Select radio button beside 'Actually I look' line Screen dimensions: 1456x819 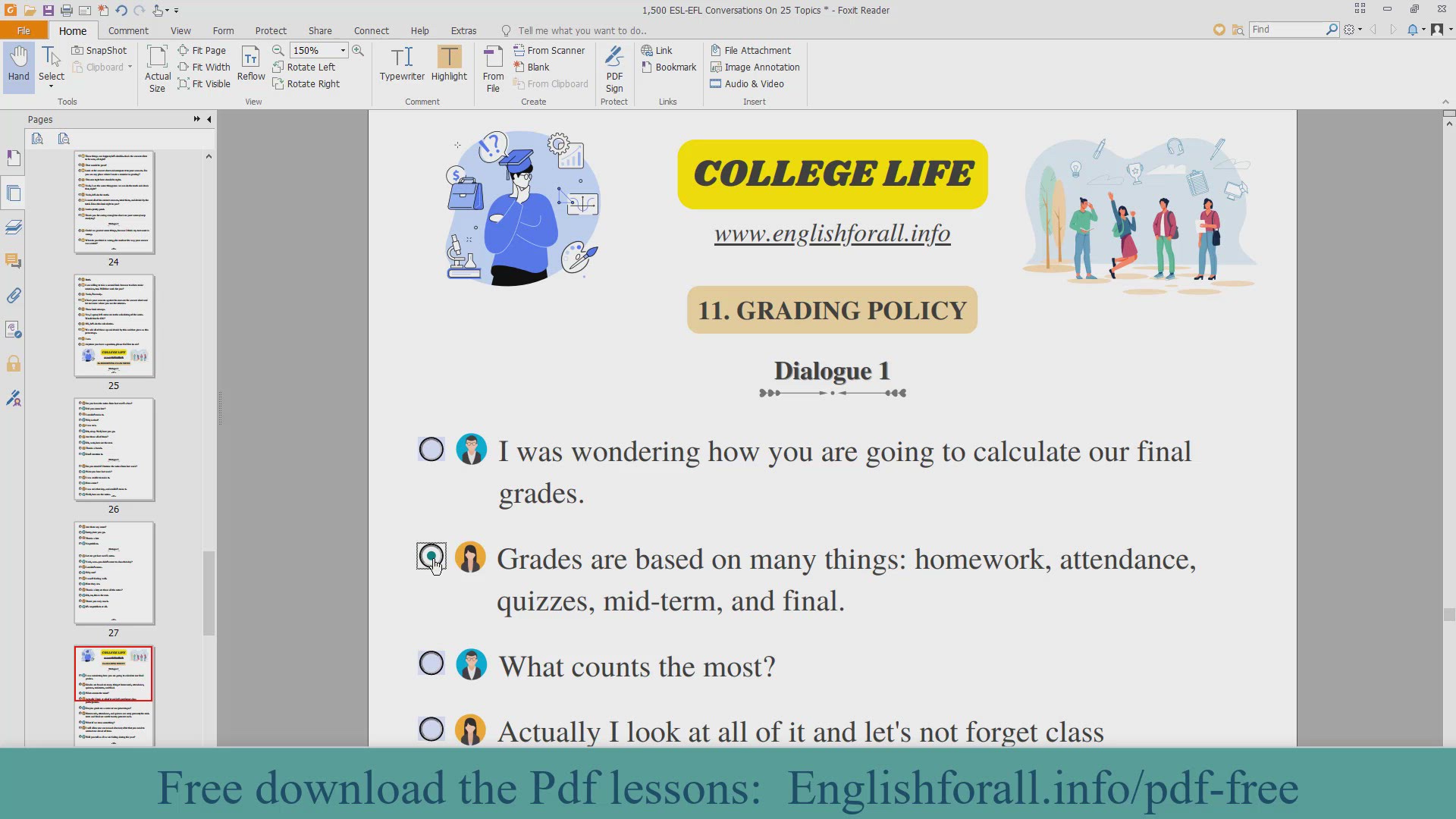(x=431, y=730)
